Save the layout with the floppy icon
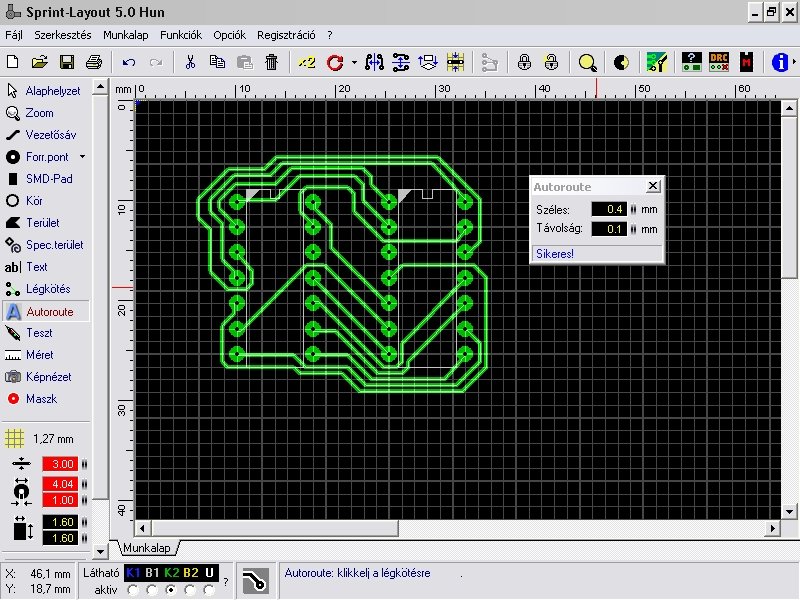 [x=67, y=62]
